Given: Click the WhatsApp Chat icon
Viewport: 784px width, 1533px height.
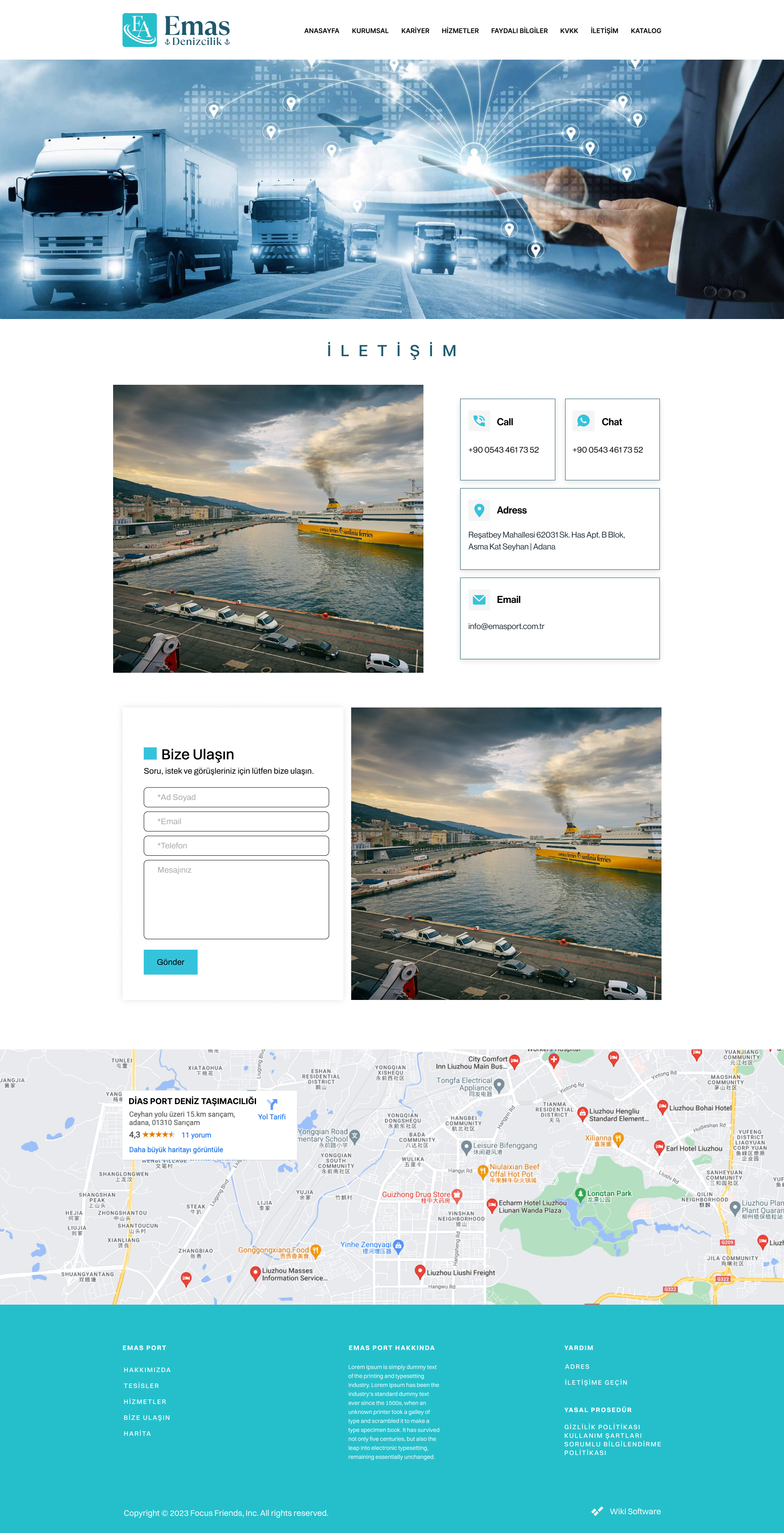Looking at the screenshot, I should pyautogui.click(x=583, y=421).
